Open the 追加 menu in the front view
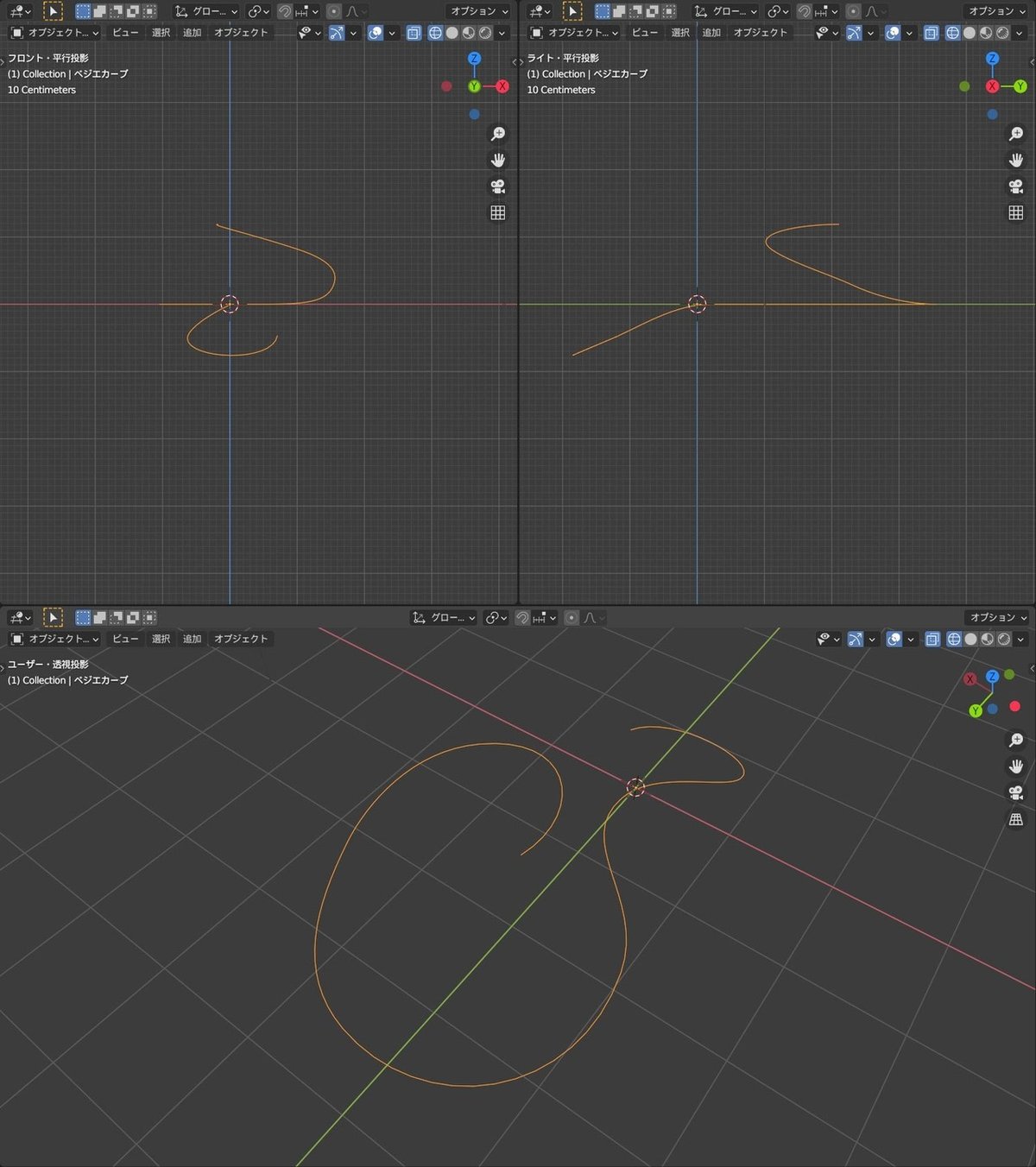This screenshot has height=1167, width=1036. [192, 33]
